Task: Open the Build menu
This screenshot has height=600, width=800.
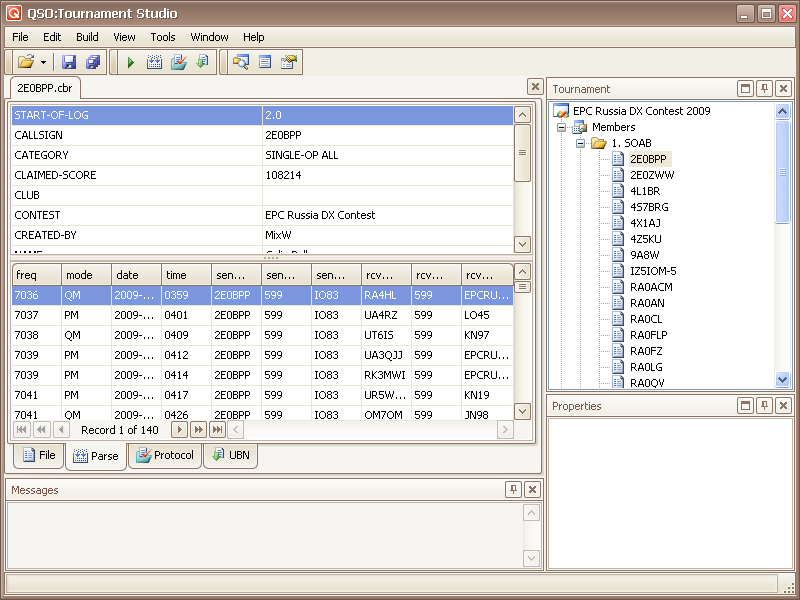Action: pyautogui.click(x=87, y=37)
